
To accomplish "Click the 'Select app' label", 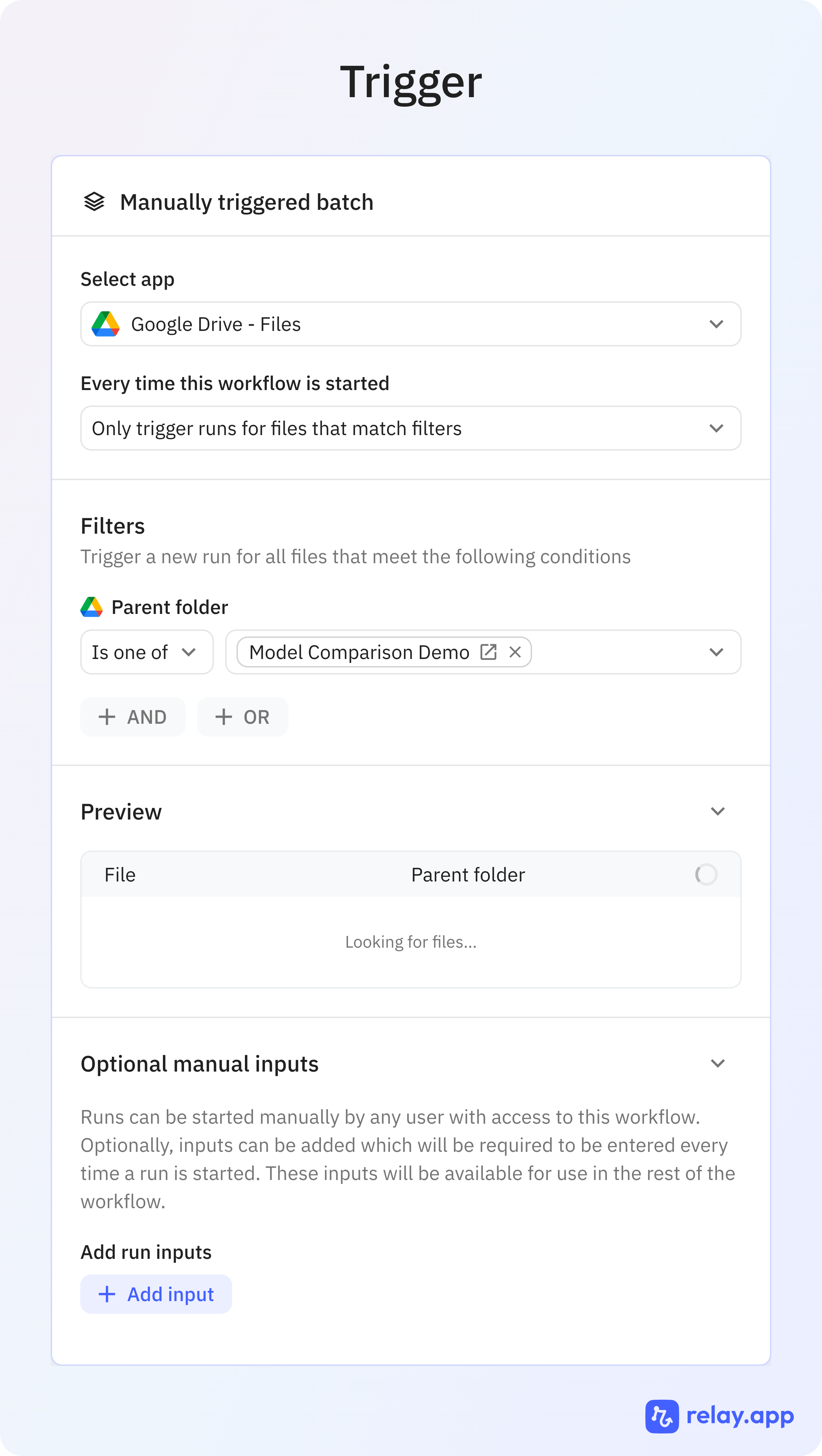I will pyautogui.click(x=128, y=279).
